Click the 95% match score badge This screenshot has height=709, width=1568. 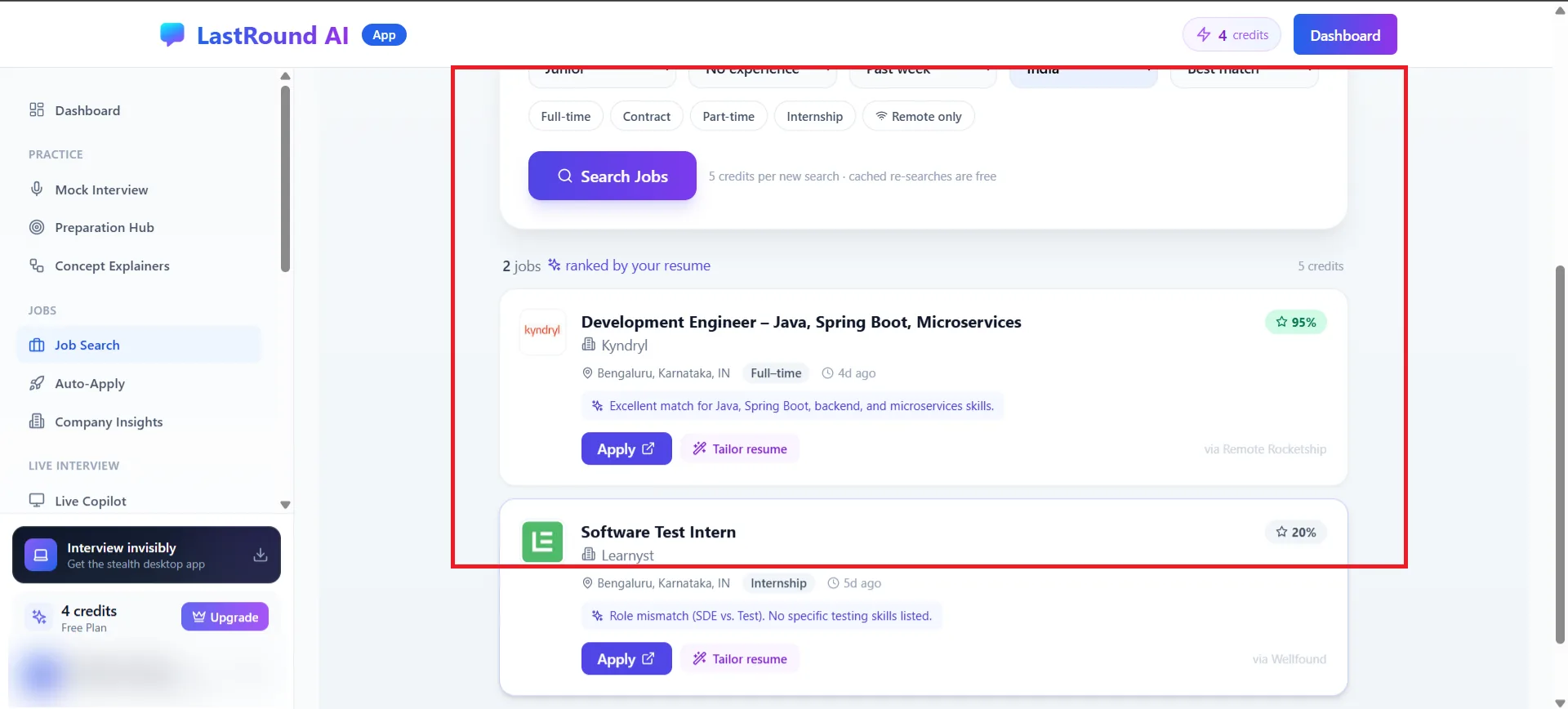point(1295,322)
